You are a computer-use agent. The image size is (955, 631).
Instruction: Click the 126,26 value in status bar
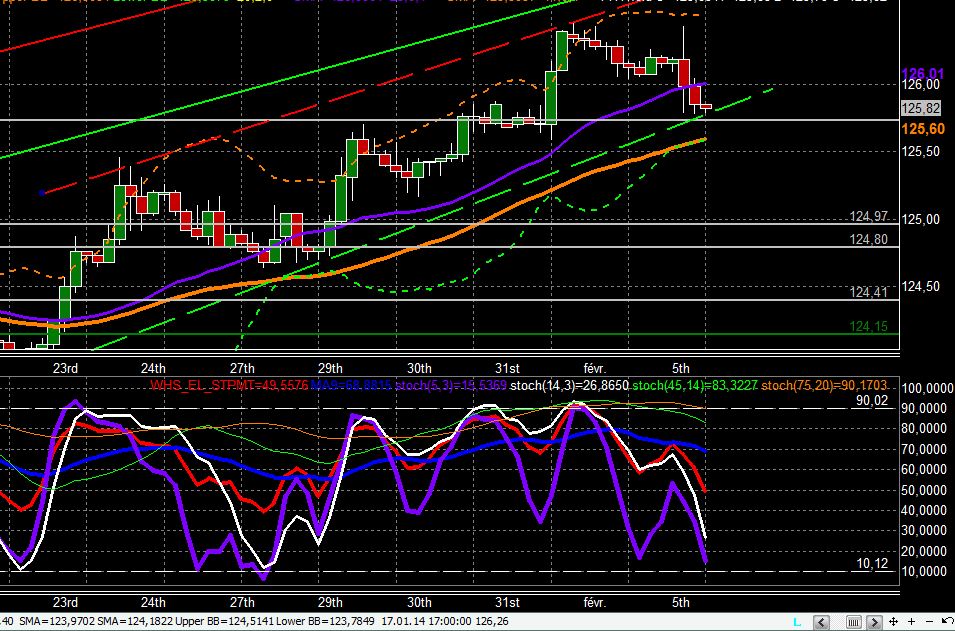pyautogui.click(x=490, y=621)
